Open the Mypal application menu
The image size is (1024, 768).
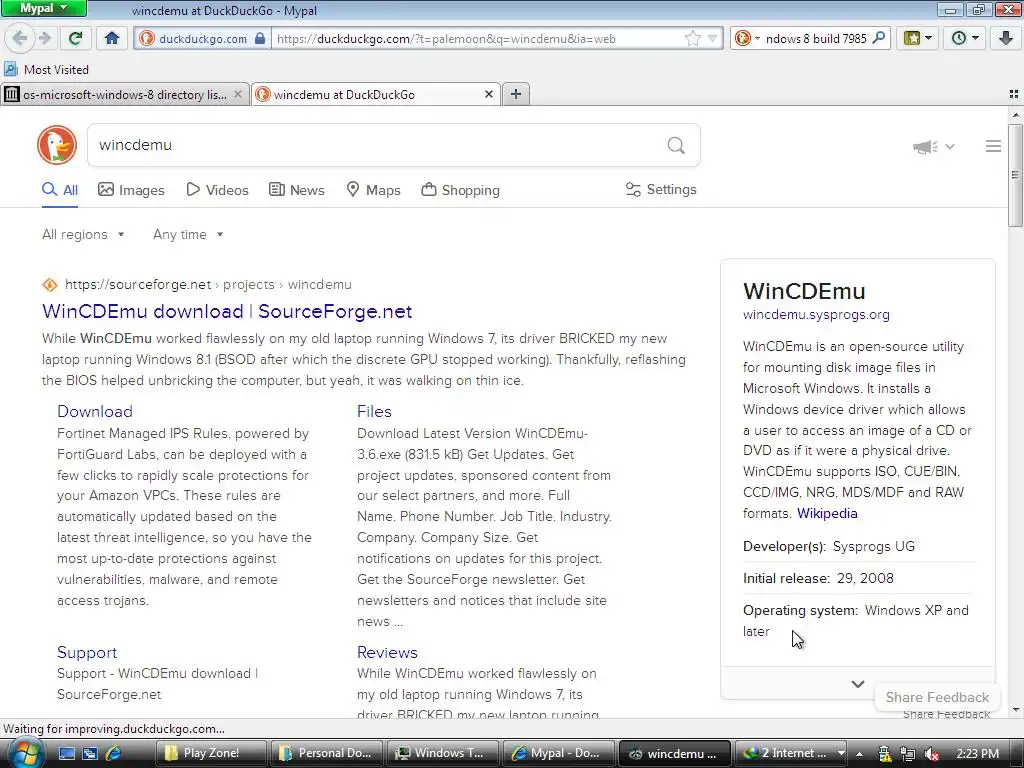pyautogui.click(x=43, y=8)
